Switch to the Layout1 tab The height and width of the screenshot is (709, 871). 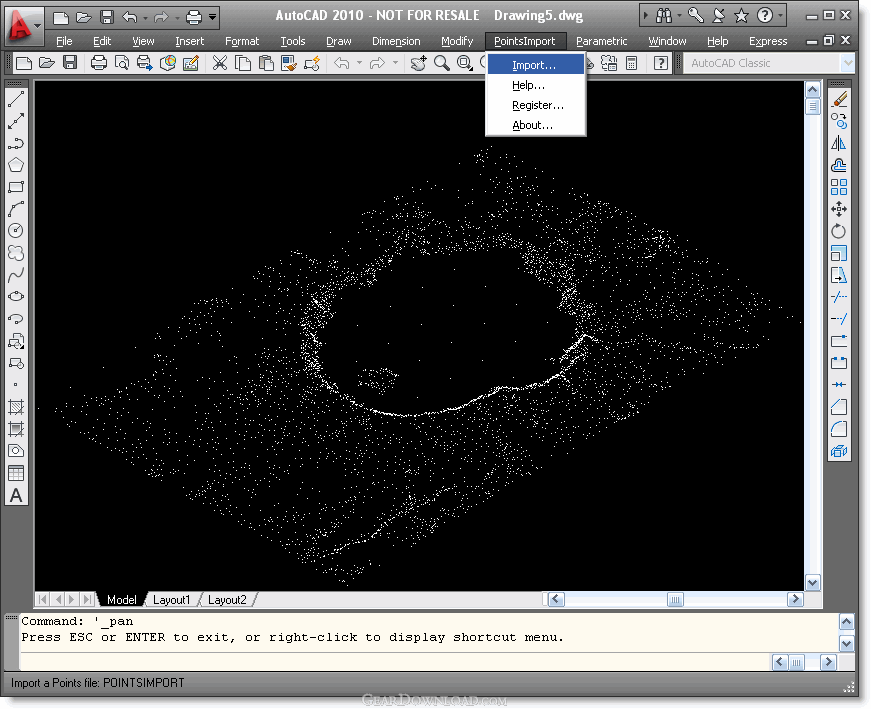[x=171, y=600]
